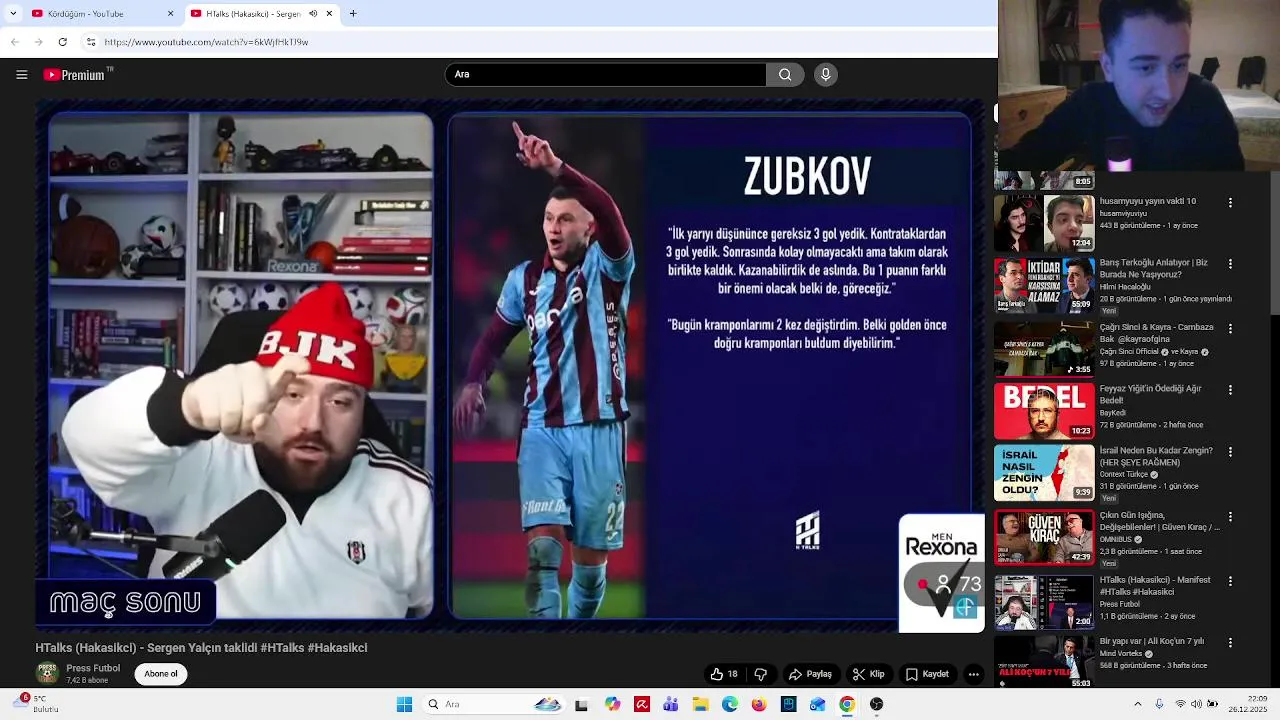This screenshot has width=1280, height=720.
Task: Save the video using Kaydet
Action: (x=927, y=674)
